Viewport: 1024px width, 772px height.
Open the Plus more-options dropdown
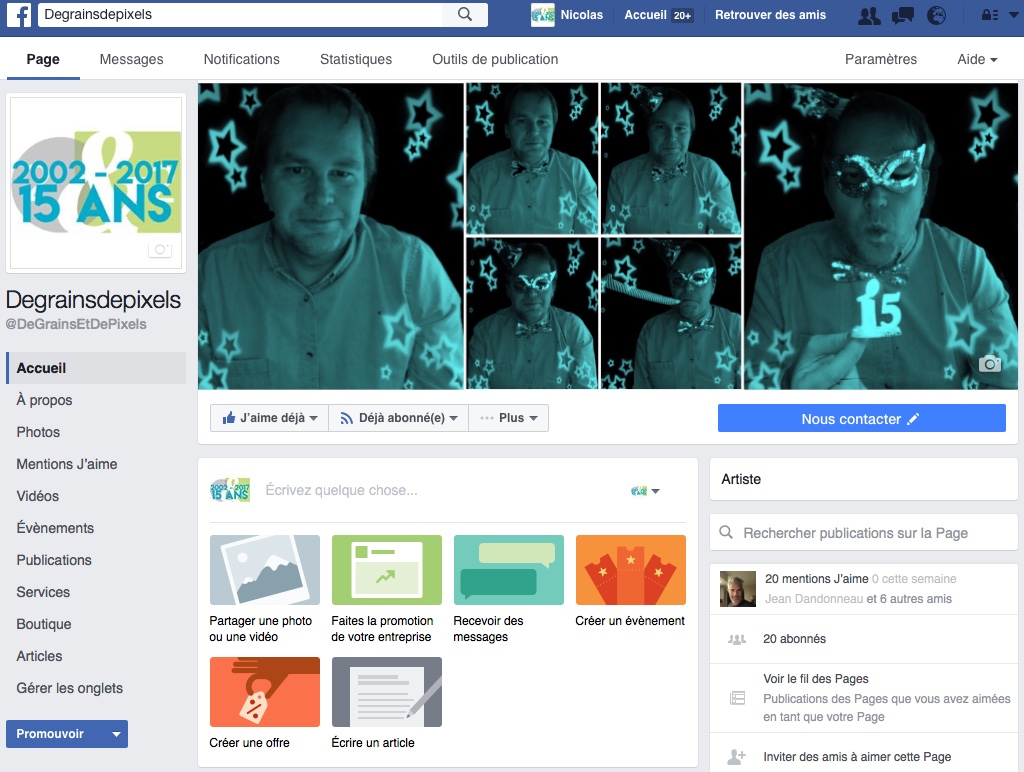click(509, 418)
